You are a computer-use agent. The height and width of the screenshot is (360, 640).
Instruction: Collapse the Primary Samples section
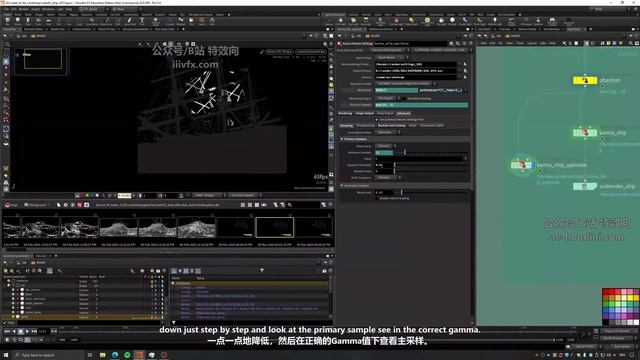(342, 139)
